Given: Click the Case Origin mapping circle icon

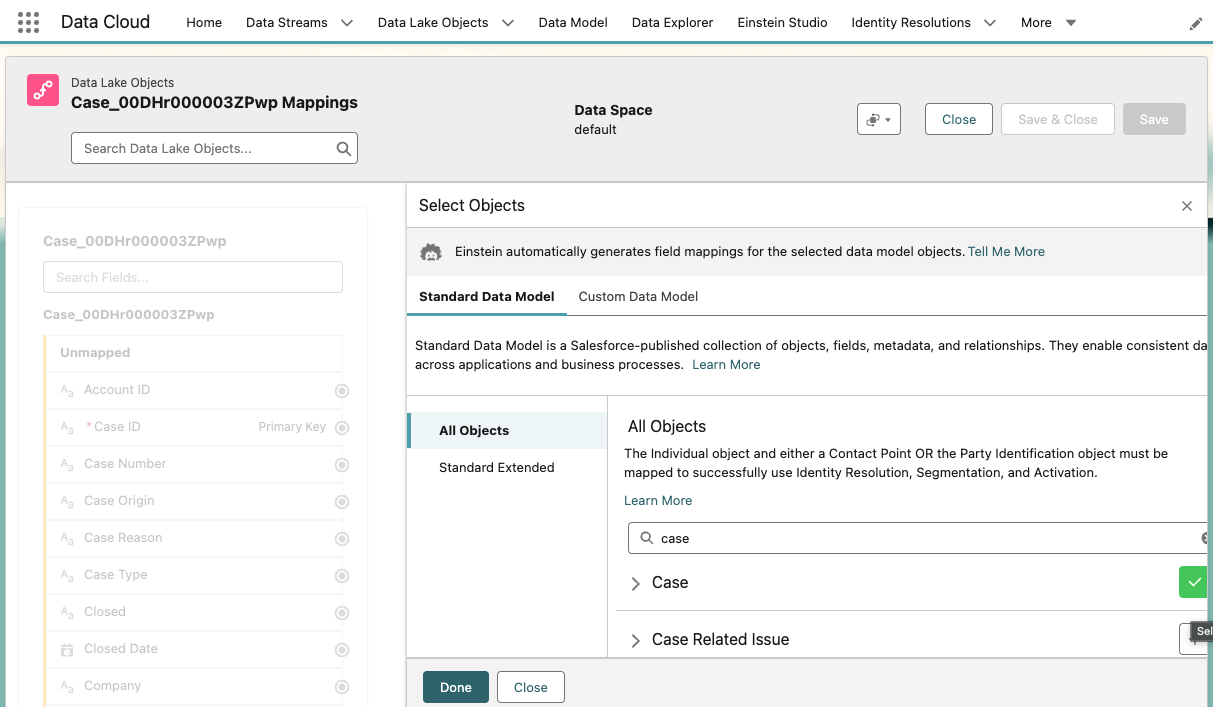Looking at the screenshot, I should 342,502.
